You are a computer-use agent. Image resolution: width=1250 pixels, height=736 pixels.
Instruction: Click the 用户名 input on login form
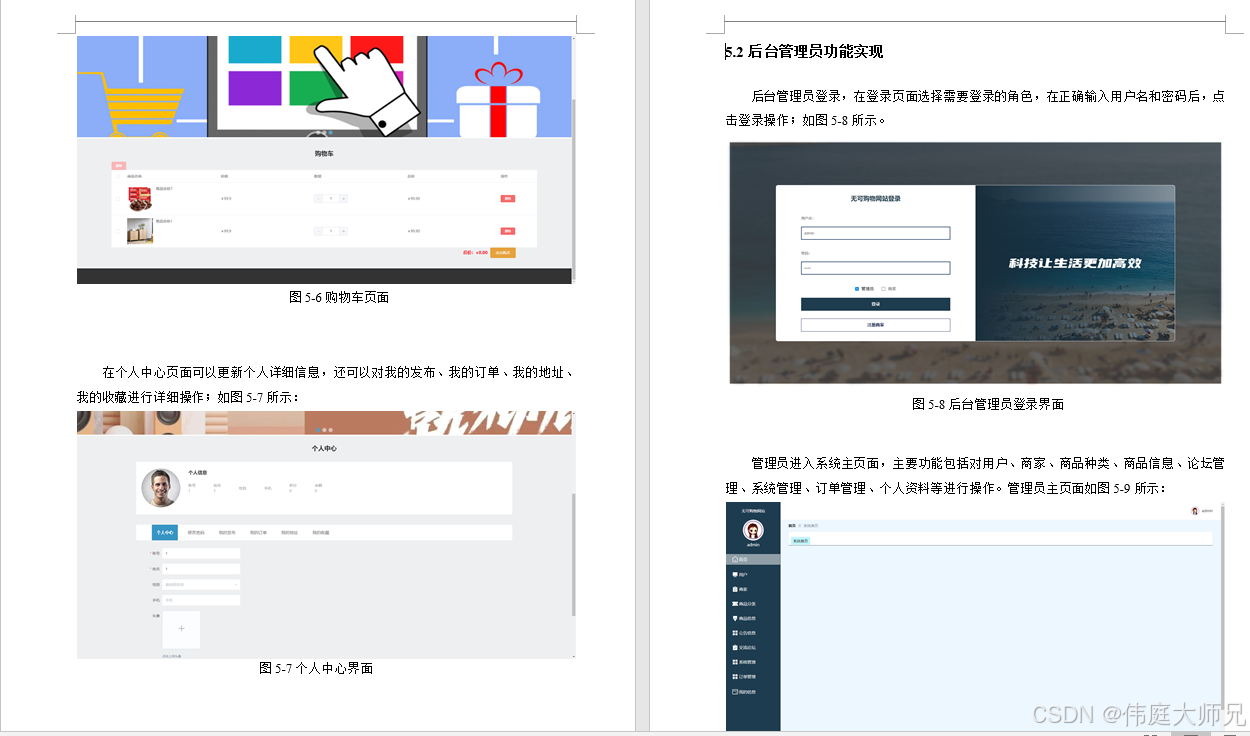875,233
